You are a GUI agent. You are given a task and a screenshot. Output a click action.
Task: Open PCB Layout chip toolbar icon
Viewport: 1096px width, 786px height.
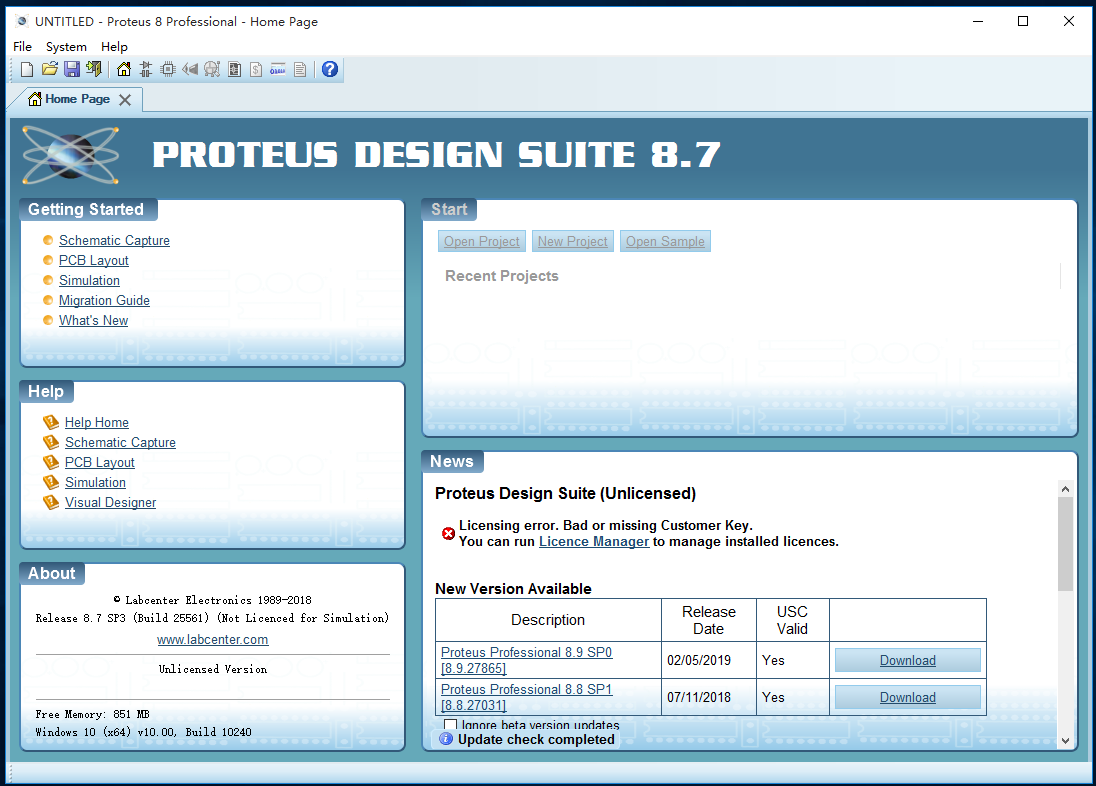[168, 69]
